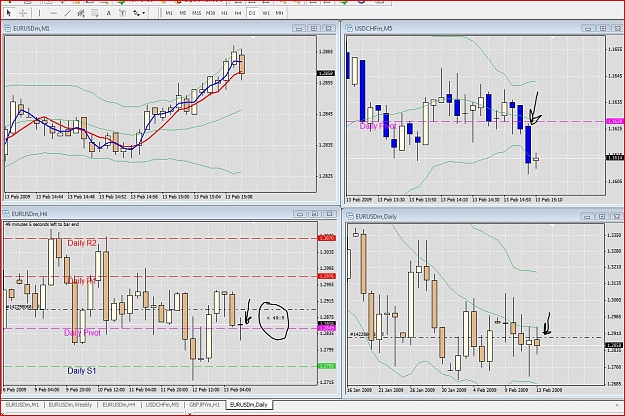
Task: Switch chart to MN timeframe
Action: pos(279,13)
